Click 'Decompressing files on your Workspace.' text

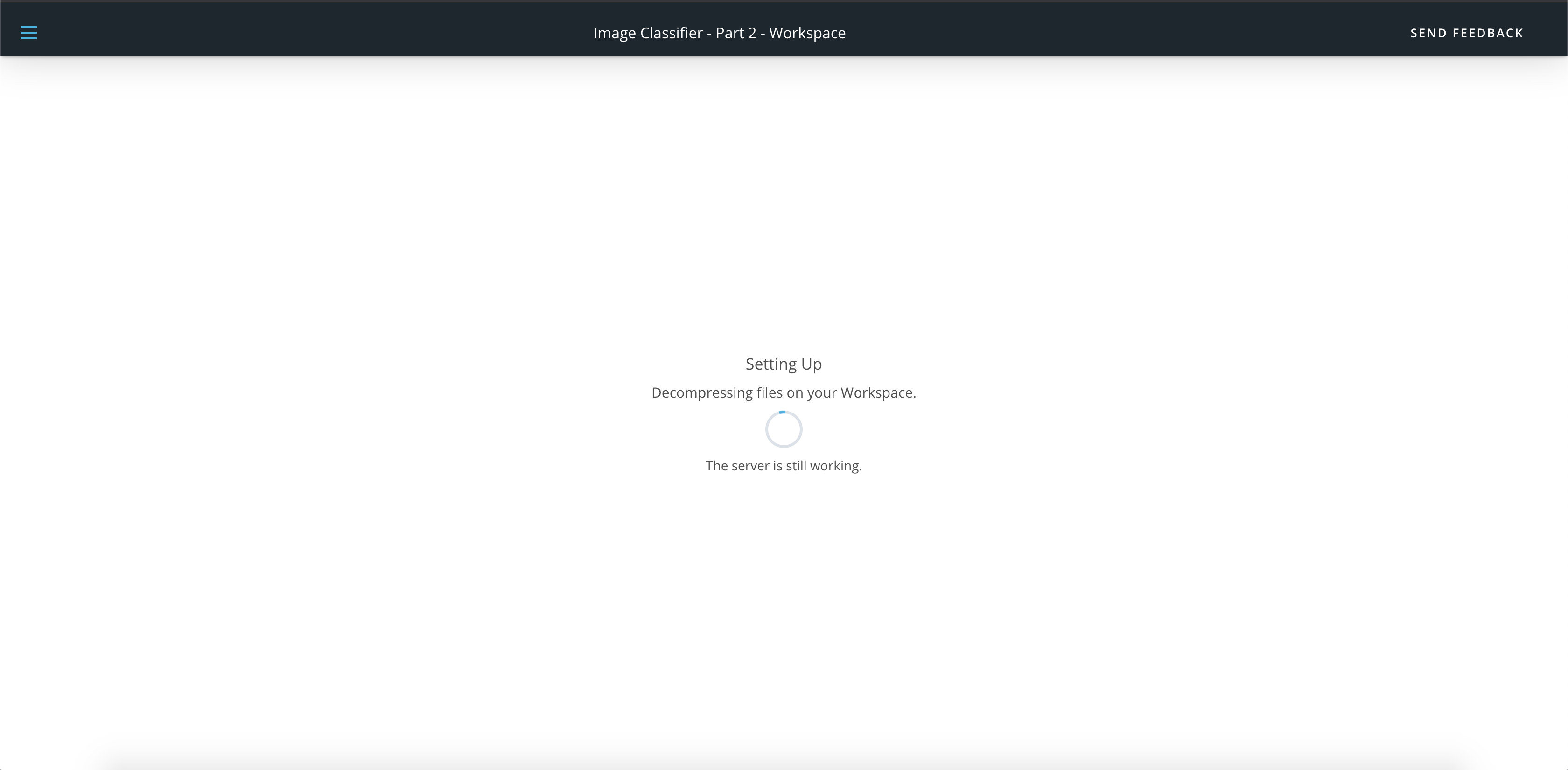tap(784, 392)
